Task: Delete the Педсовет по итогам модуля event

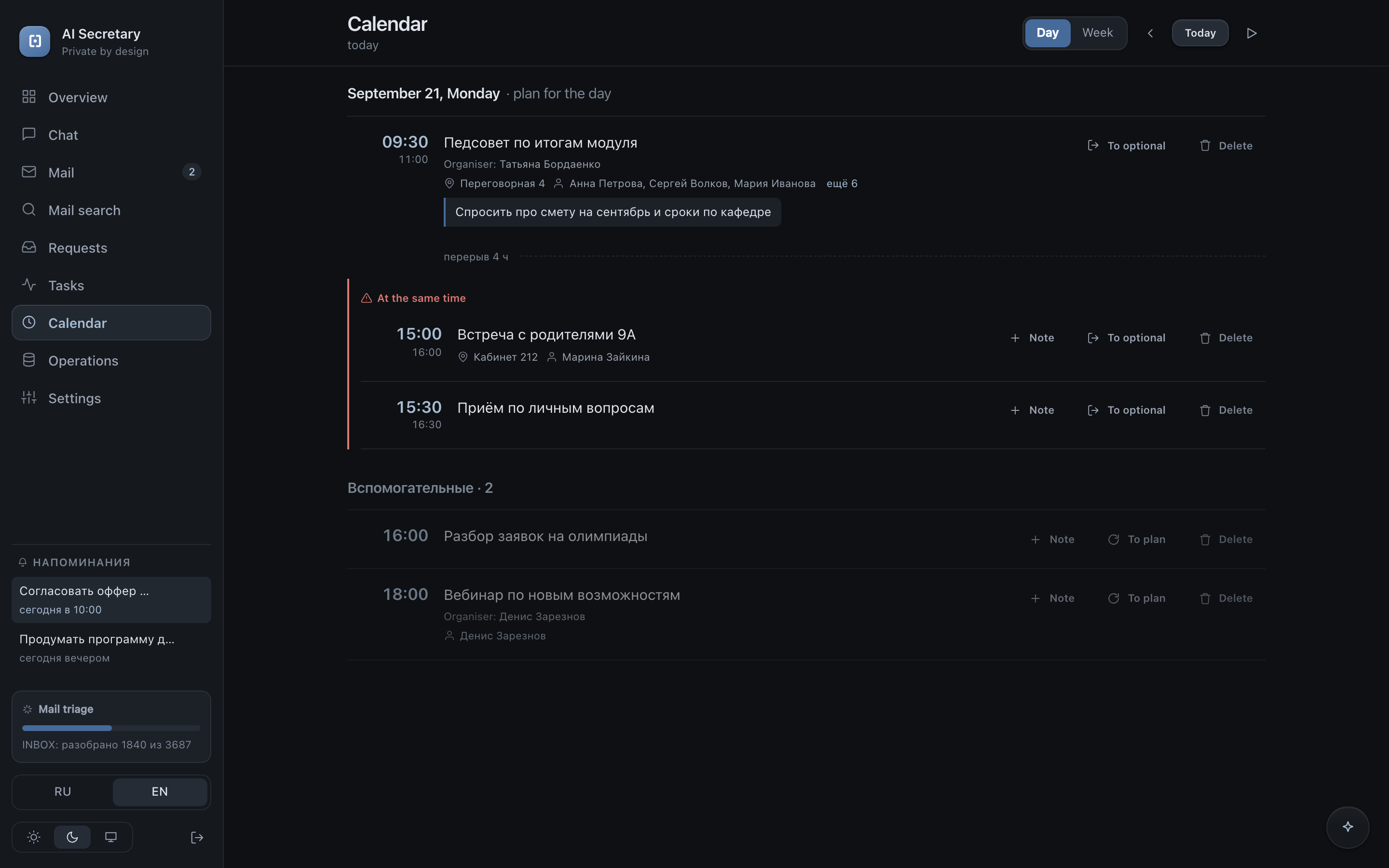Action: pos(1226,146)
